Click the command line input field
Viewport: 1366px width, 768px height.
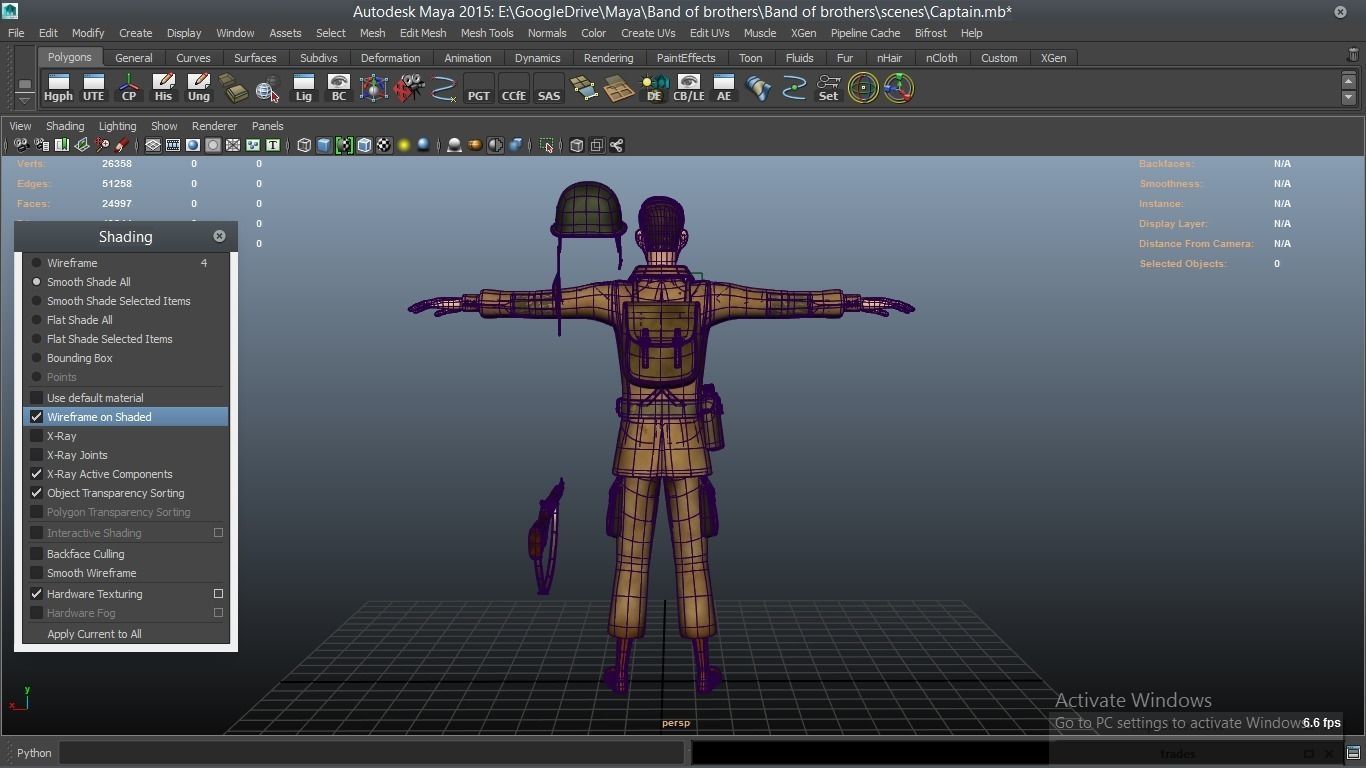pos(371,753)
